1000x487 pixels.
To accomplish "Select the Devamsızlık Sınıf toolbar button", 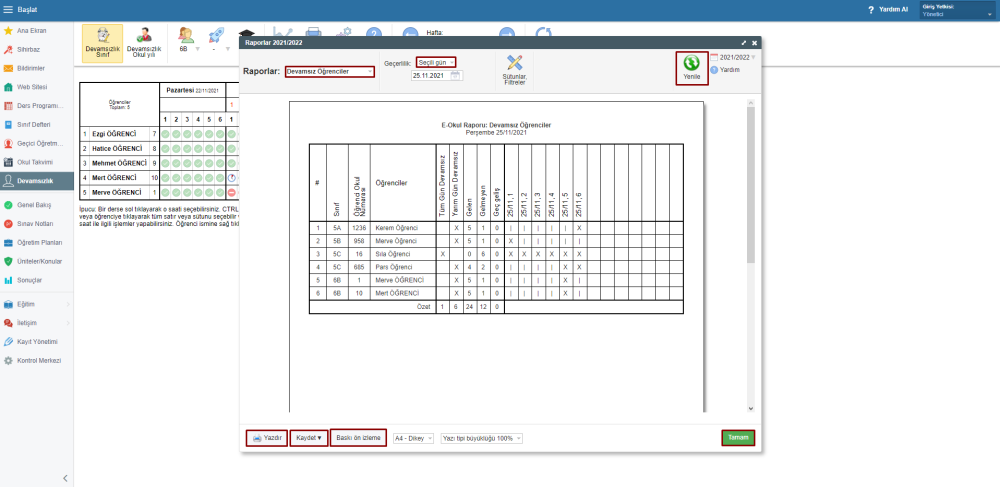I will [102, 43].
